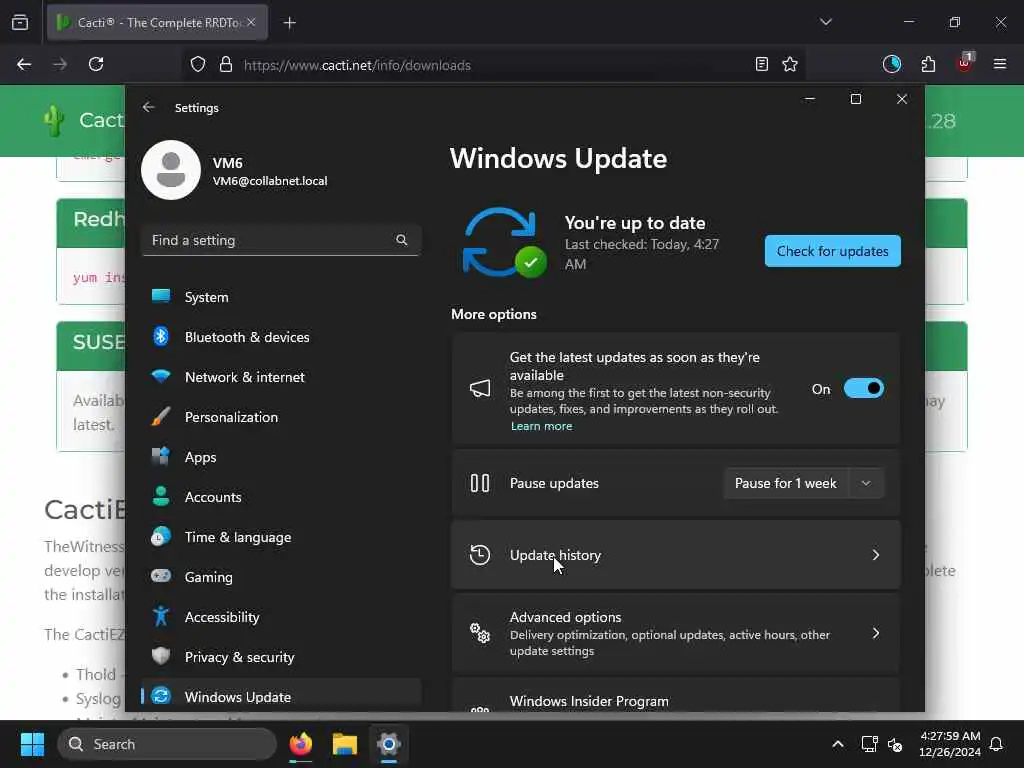
Task: Click Firefox forward navigation arrow
Action: coord(60,64)
